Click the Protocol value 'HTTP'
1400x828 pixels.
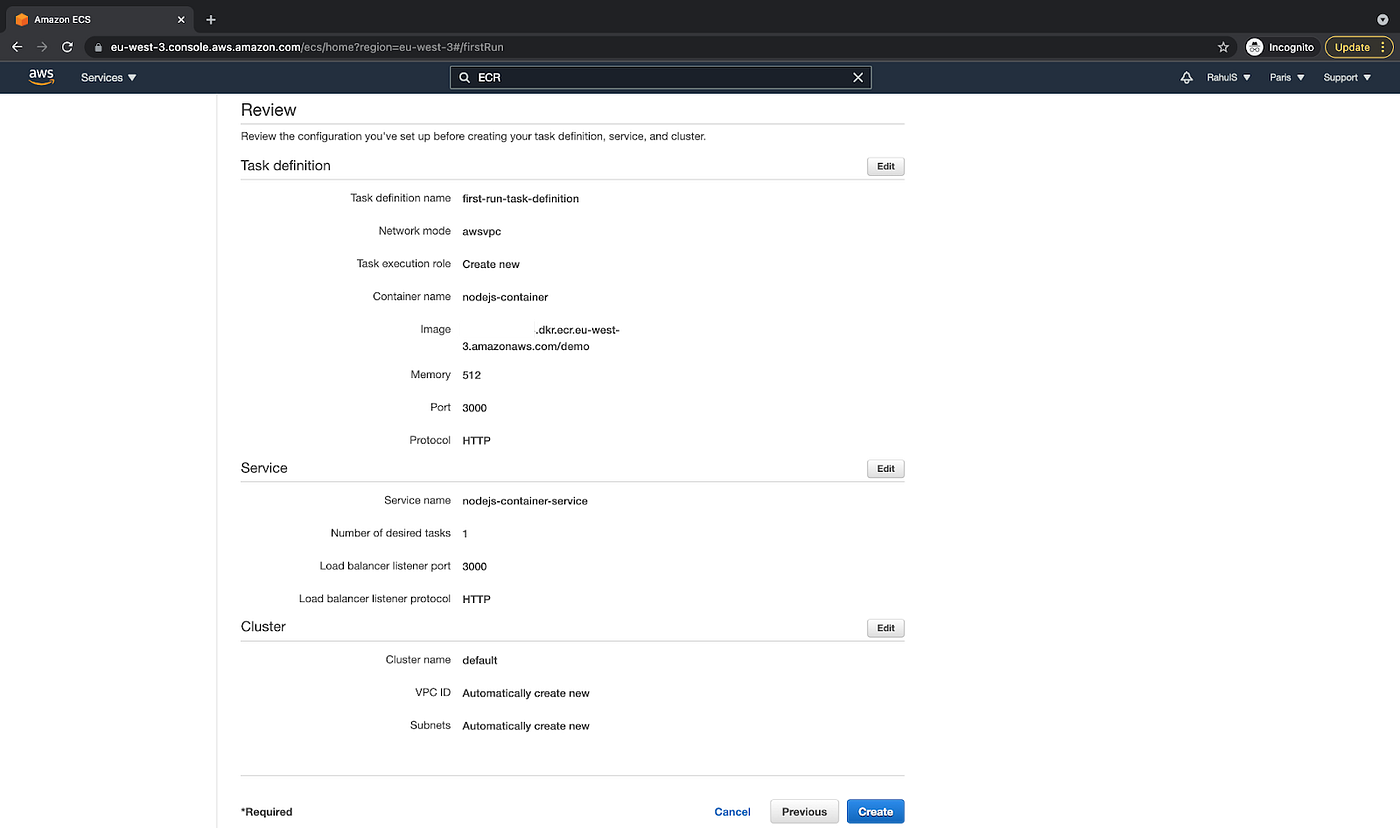coord(476,440)
